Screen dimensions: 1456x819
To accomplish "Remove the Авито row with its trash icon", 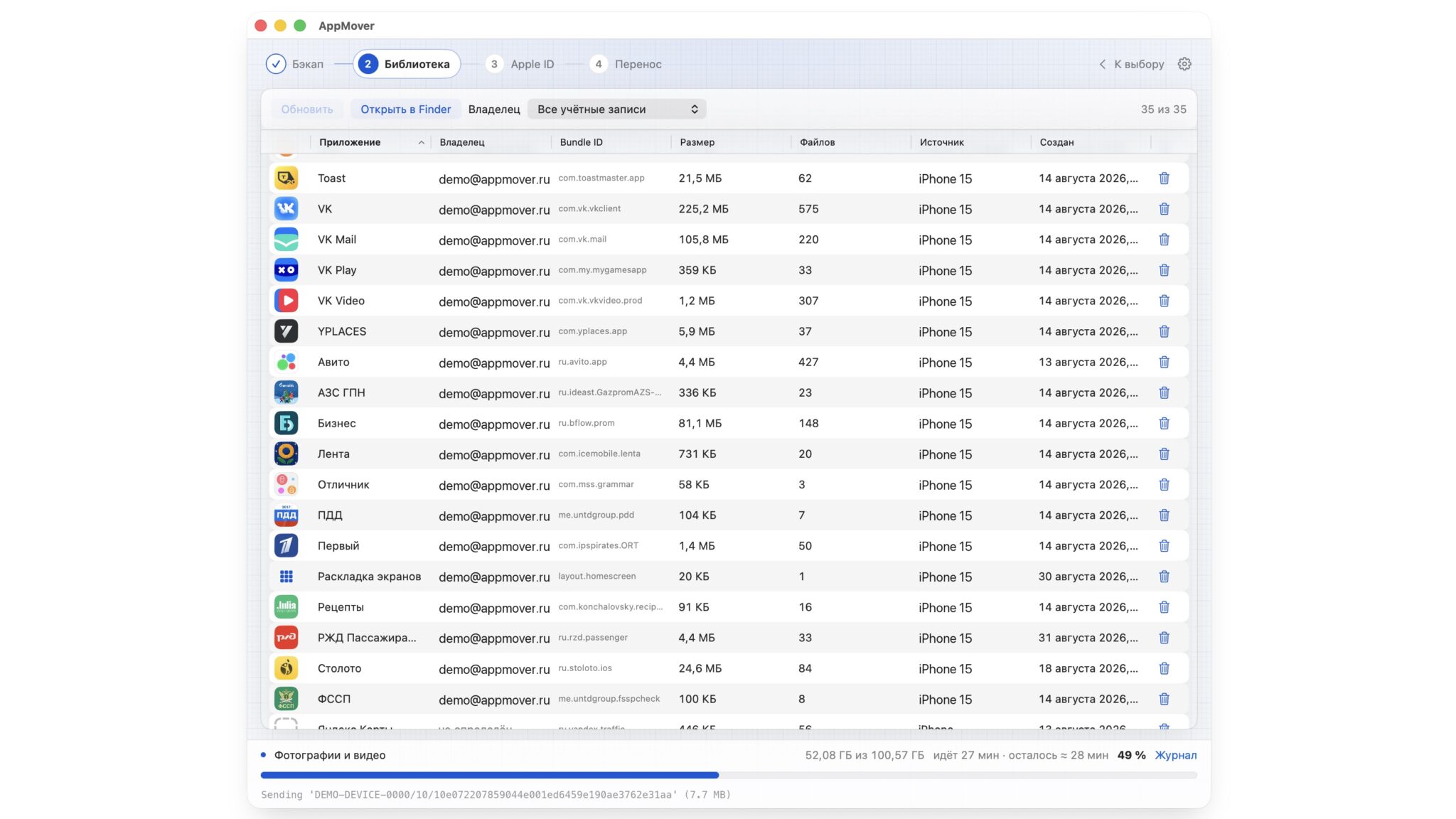I will click(x=1164, y=362).
